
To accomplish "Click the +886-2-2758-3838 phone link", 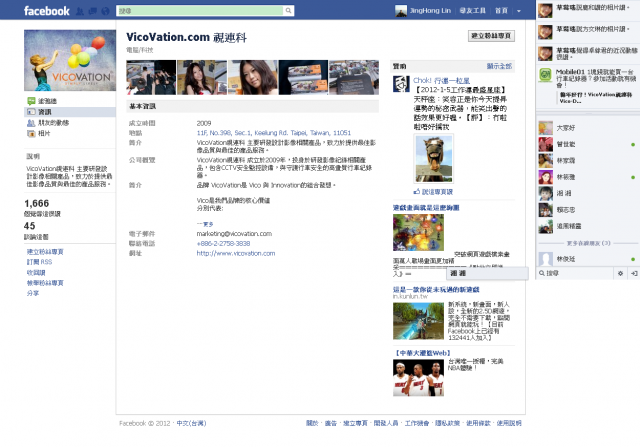I will click(x=223, y=243).
